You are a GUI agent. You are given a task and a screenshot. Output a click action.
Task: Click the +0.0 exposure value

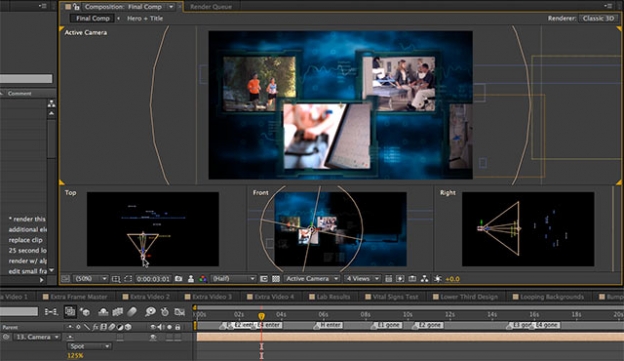coord(452,279)
